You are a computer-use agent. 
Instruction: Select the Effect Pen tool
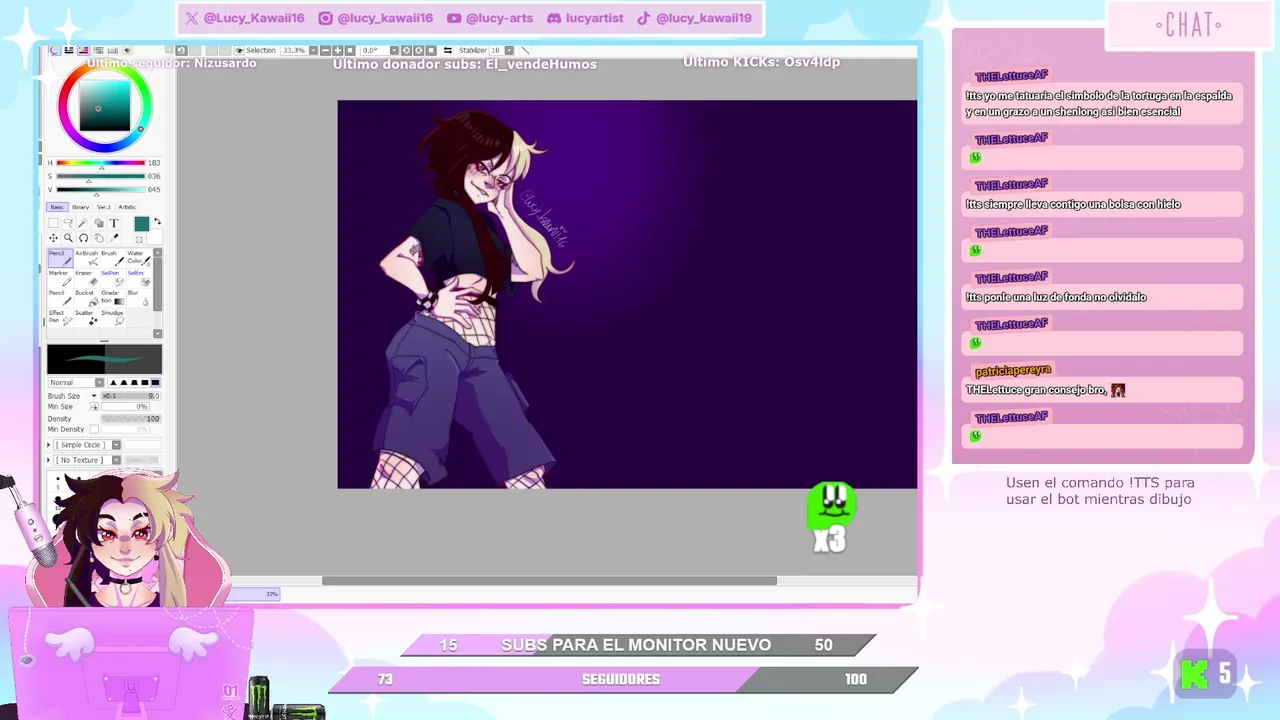pos(61,317)
